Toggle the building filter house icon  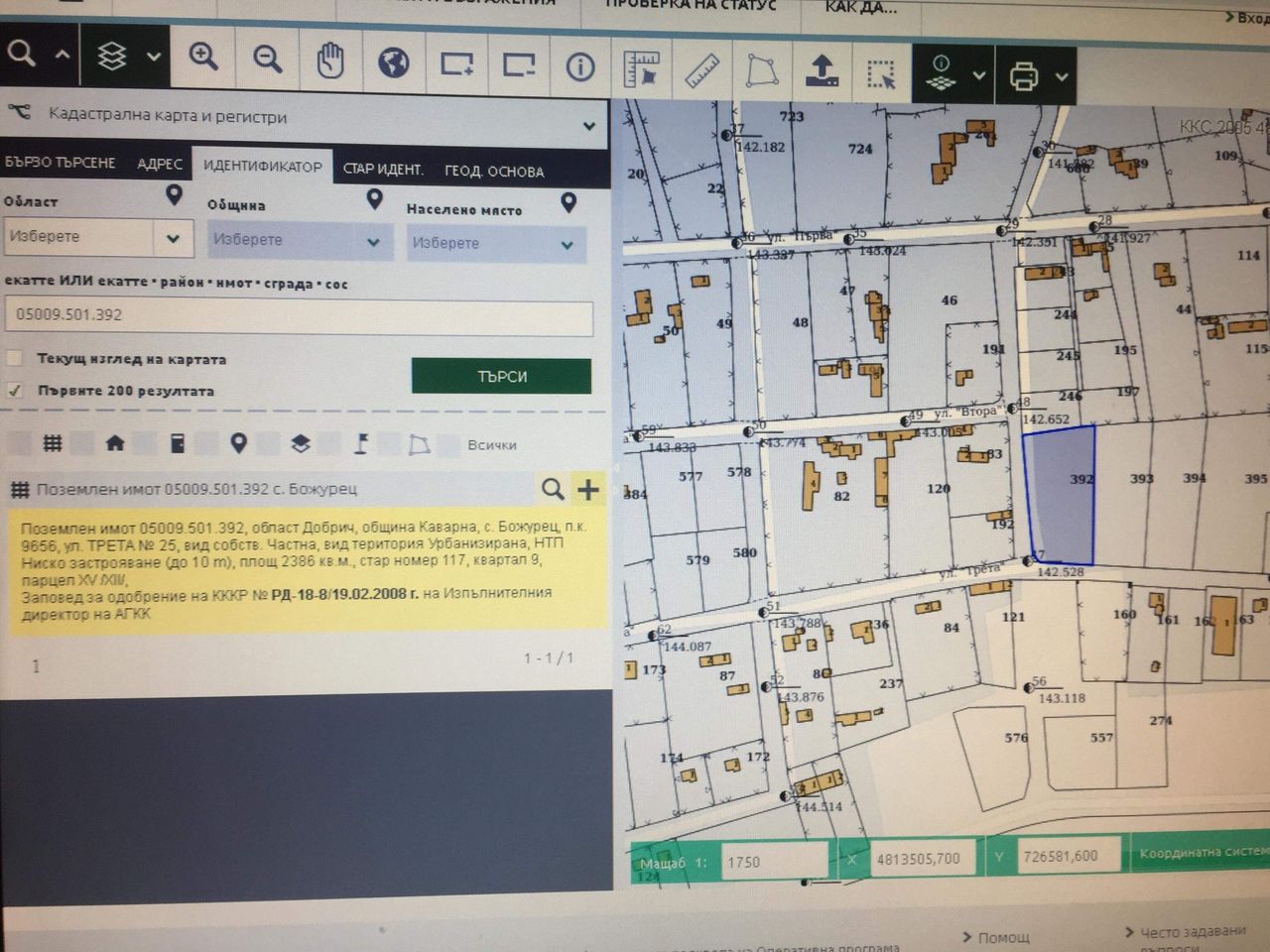click(114, 443)
